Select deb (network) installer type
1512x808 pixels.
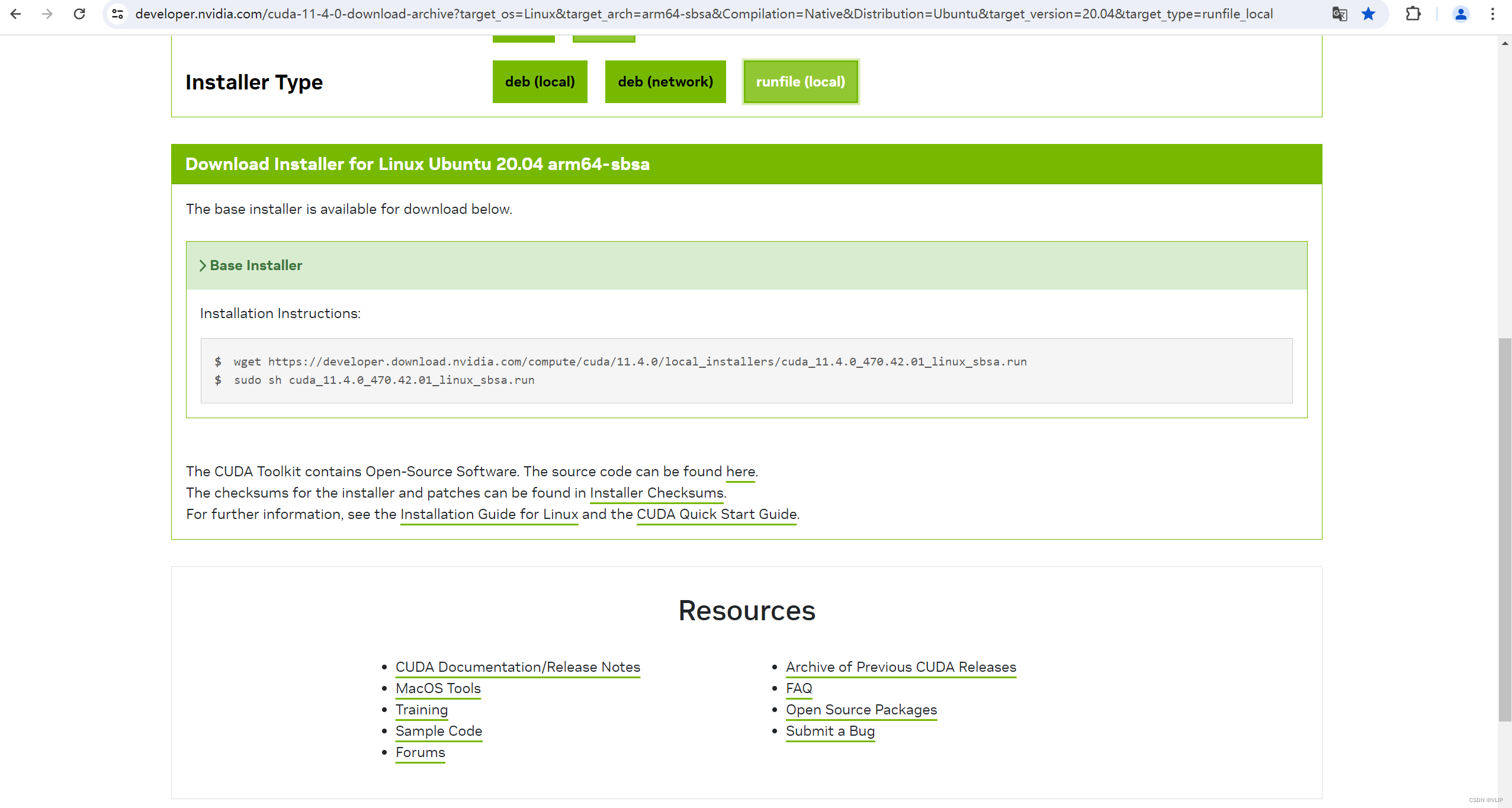665,82
